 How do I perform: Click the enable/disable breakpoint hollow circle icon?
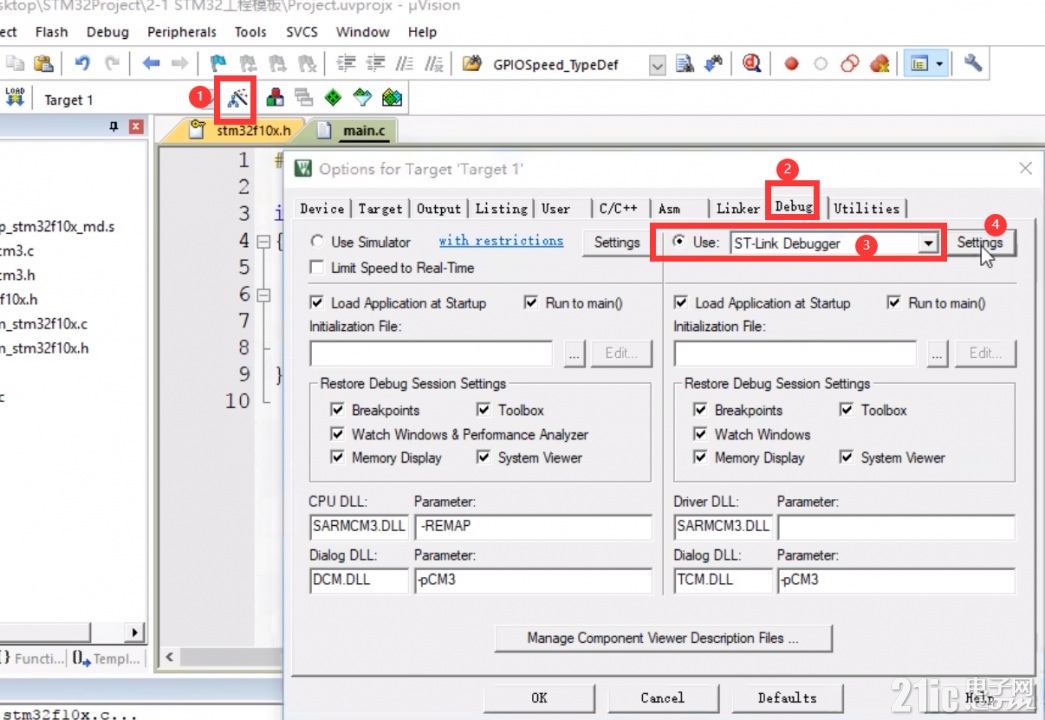(x=820, y=64)
